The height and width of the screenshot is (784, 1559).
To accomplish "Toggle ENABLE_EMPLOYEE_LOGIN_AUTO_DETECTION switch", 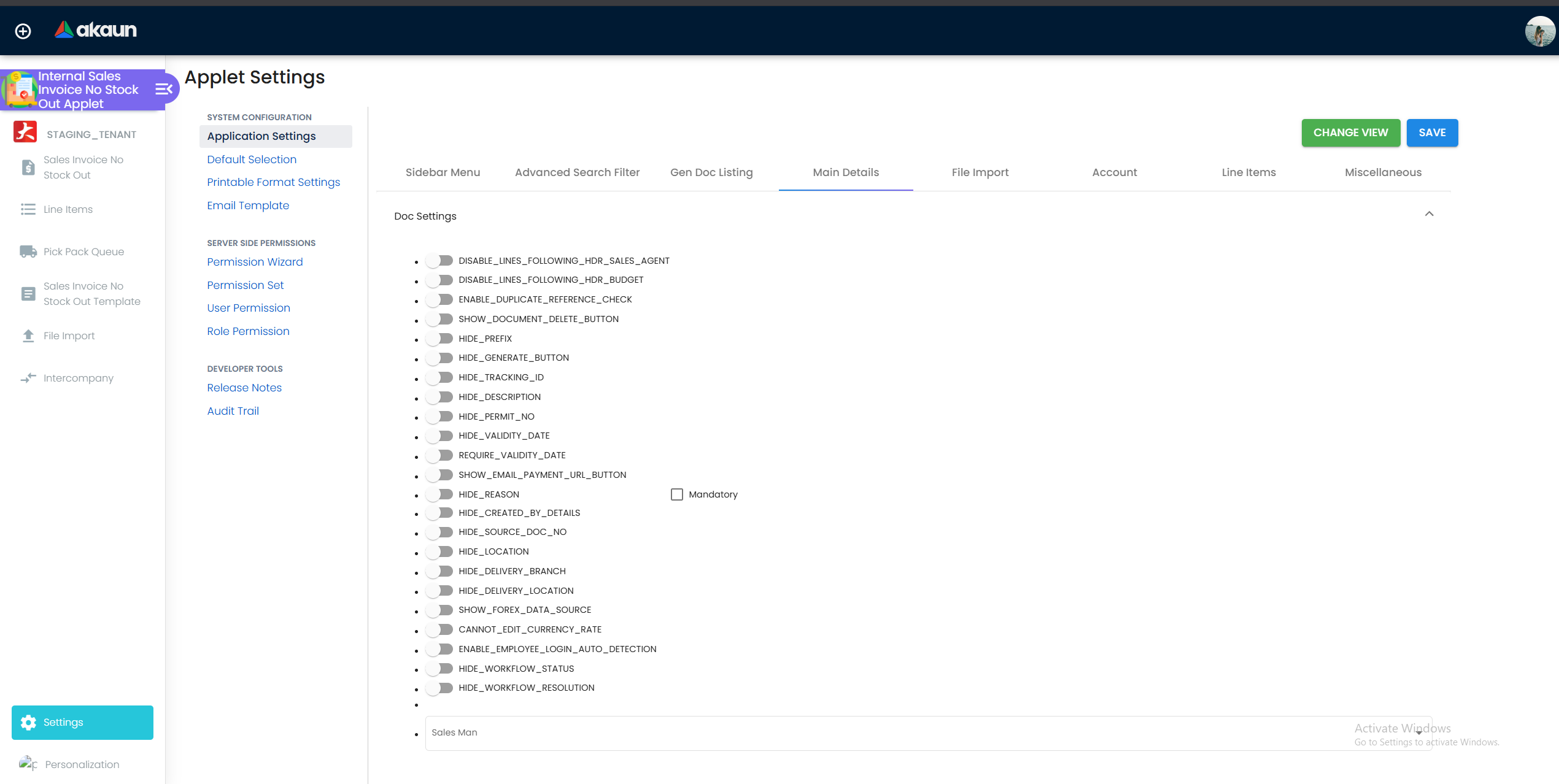I will coord(439,649).
